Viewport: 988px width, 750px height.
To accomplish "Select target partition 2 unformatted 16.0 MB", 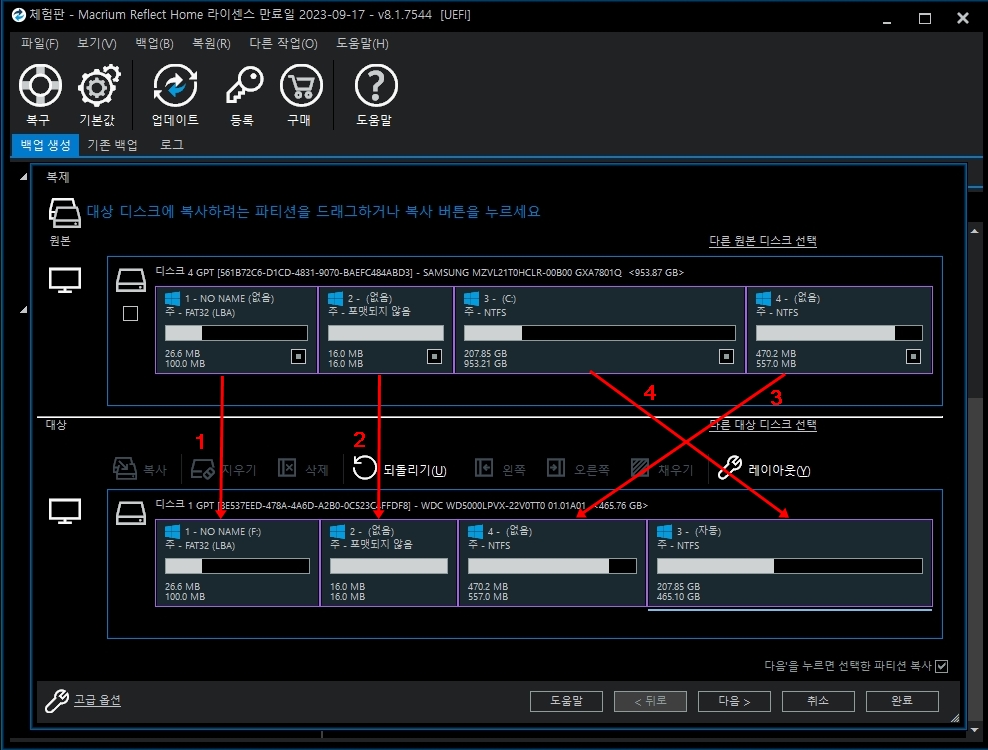I will point(389,563).
